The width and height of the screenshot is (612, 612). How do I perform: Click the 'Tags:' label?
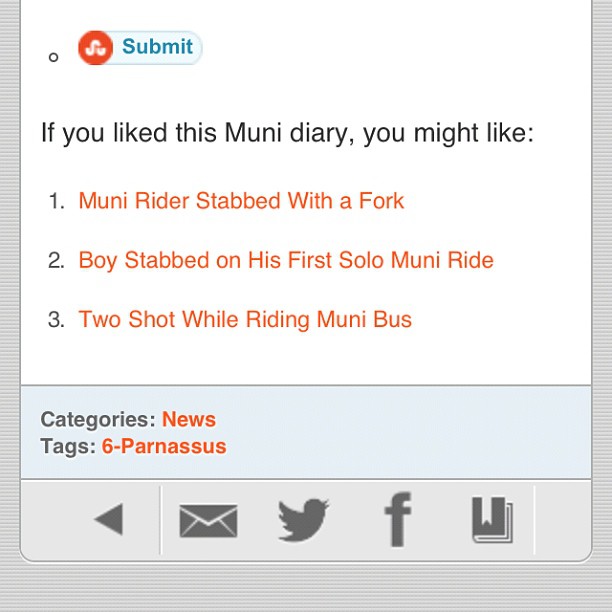point(68,446)
